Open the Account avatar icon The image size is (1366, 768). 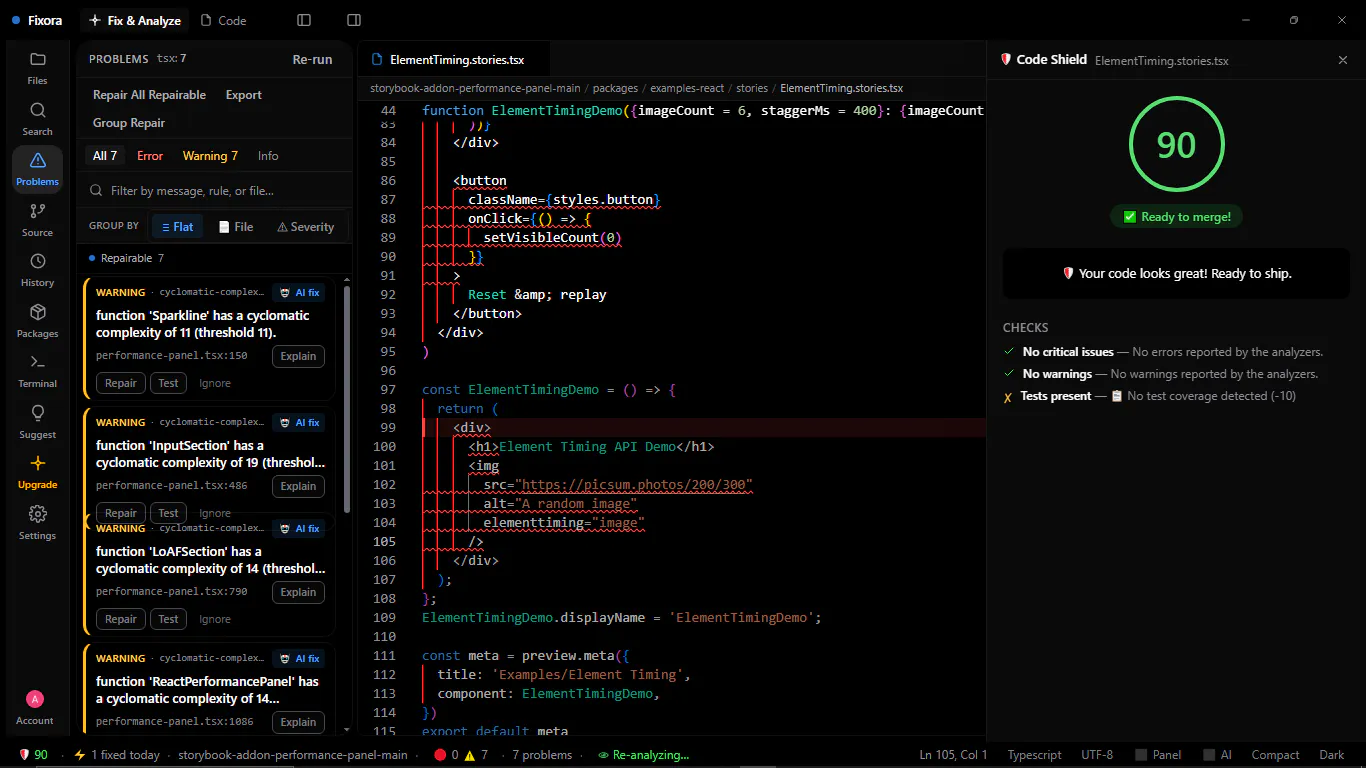35,707
